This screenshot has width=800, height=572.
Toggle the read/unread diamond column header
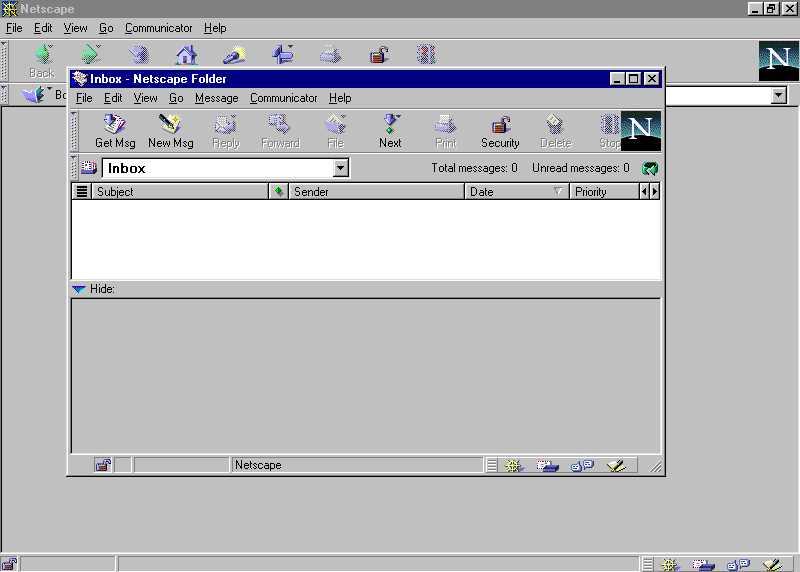coord(279,192)
